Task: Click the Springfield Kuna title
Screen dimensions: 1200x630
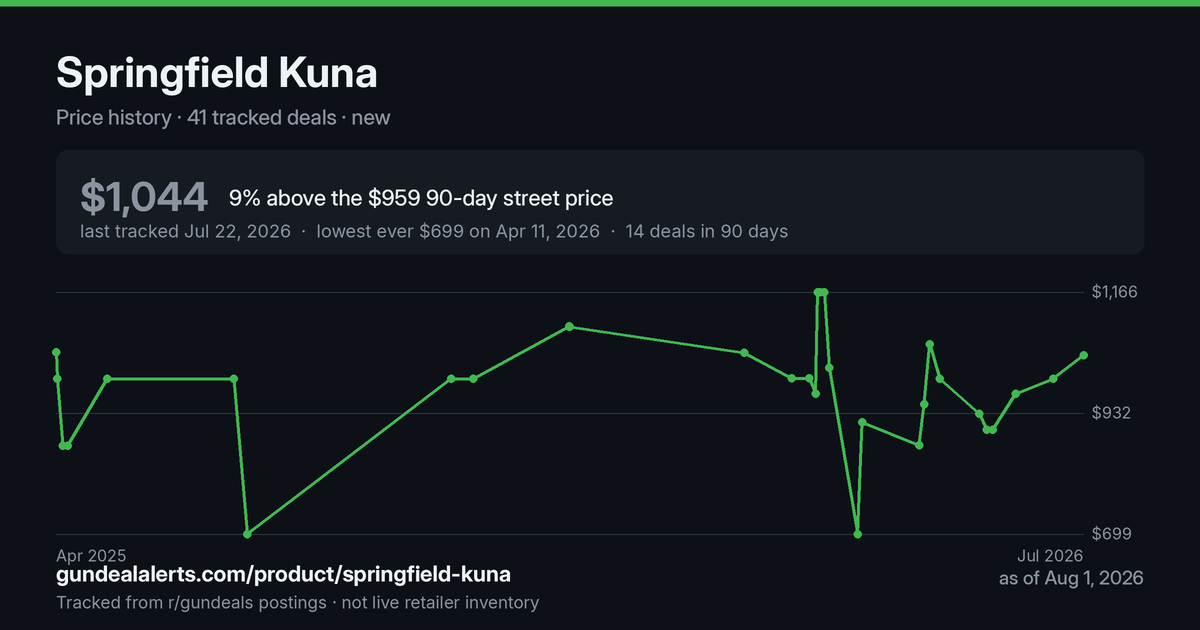Action: click(x=217, y=74)
